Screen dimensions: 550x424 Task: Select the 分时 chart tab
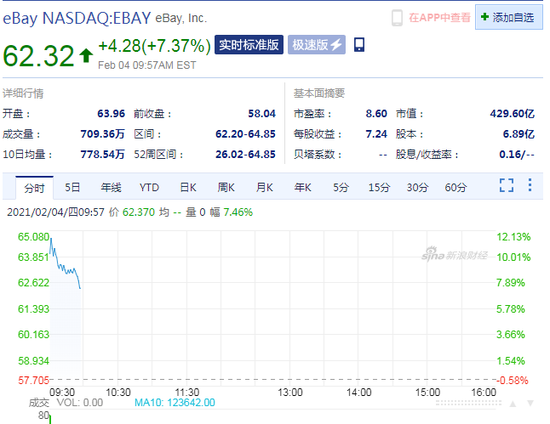click(x=34, y=188)
